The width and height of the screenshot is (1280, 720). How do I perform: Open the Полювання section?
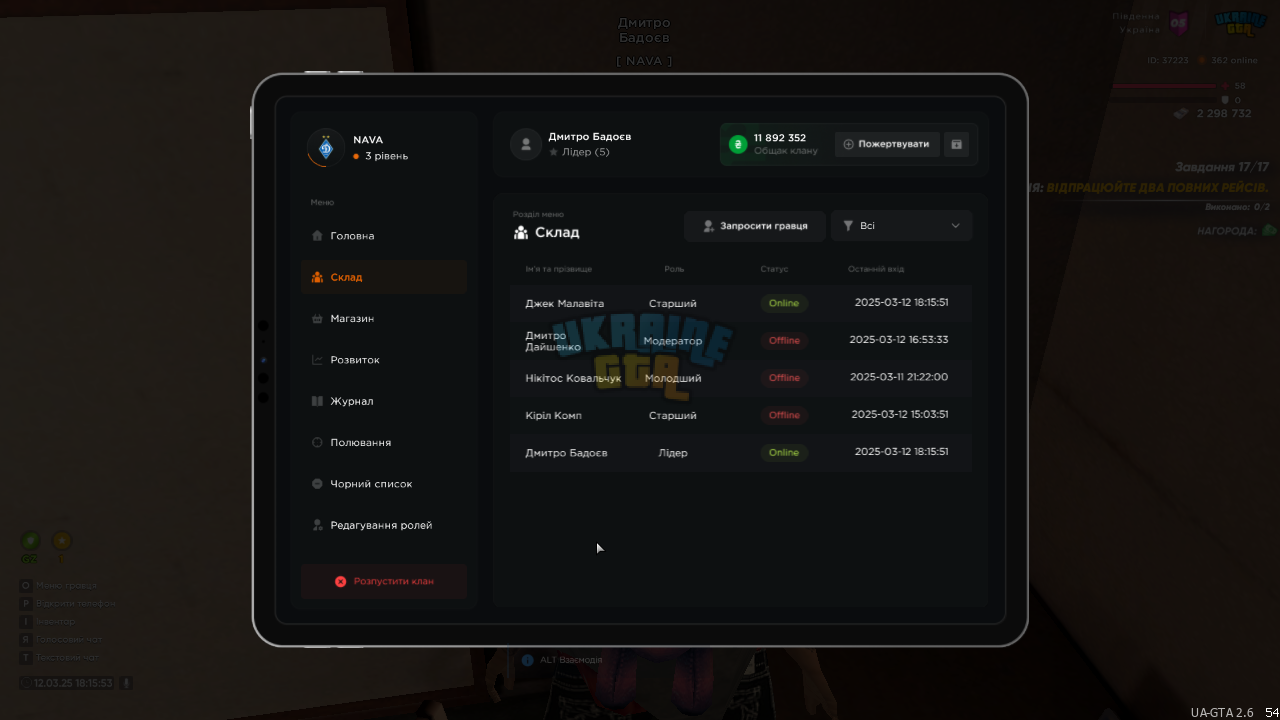click(384, 442)
